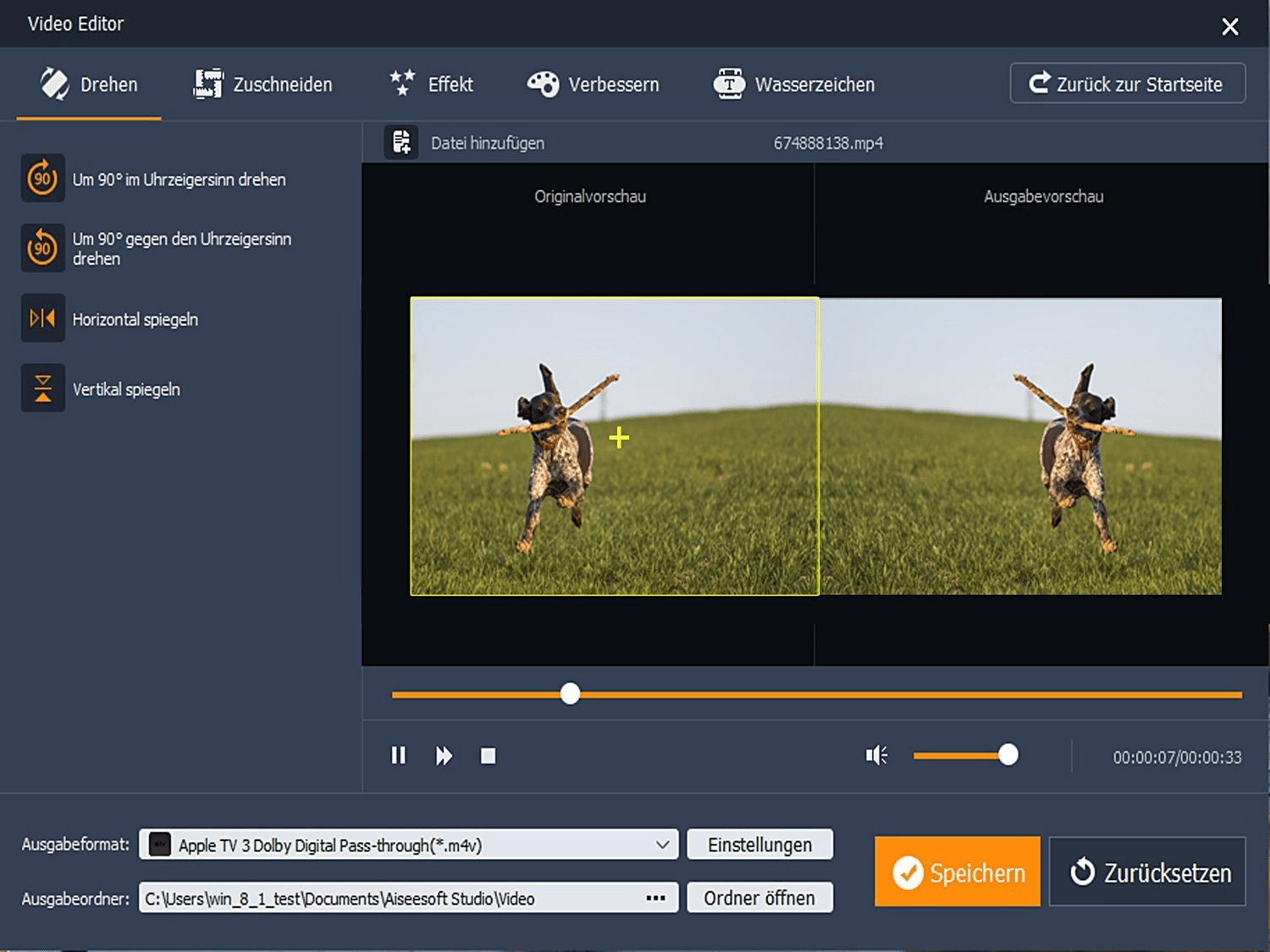This screenshot has height=952, width=1270.
Task: Browse output folder with three-dots button
Action: pyautogui.click(x=655, y=898)
